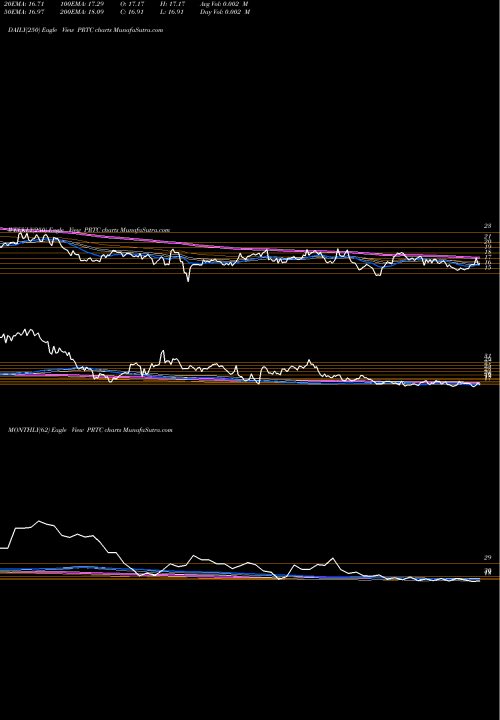Click the DAILY(250) Eagle View chart title

click(85, 30)
